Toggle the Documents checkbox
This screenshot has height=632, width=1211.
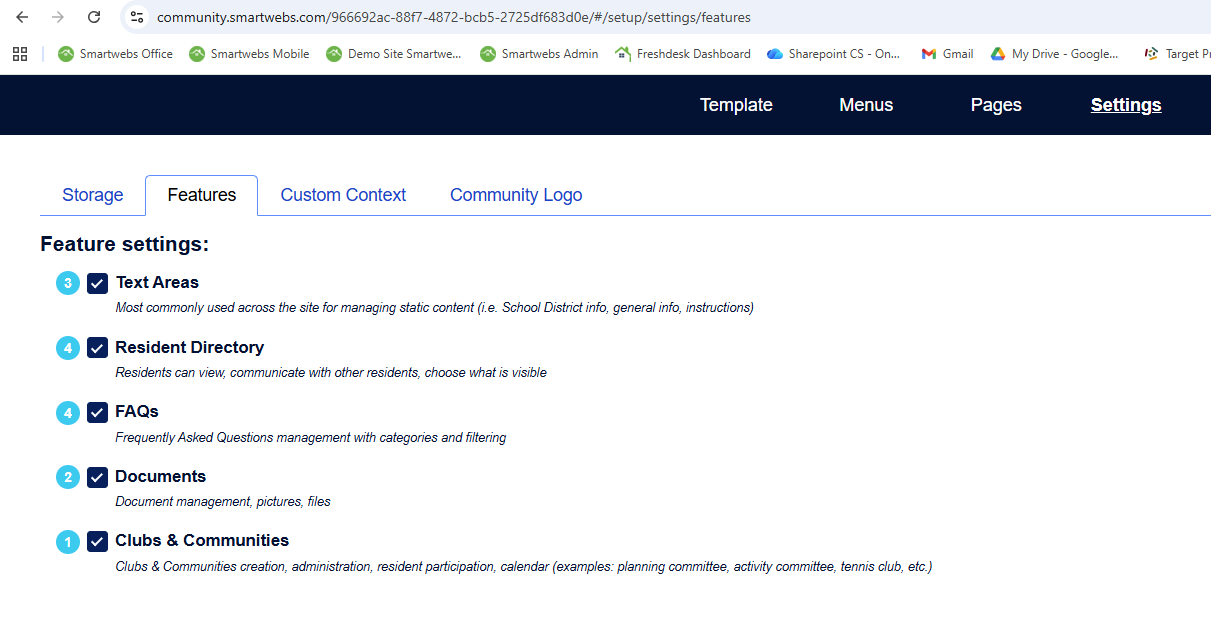[x=97, y=477]
